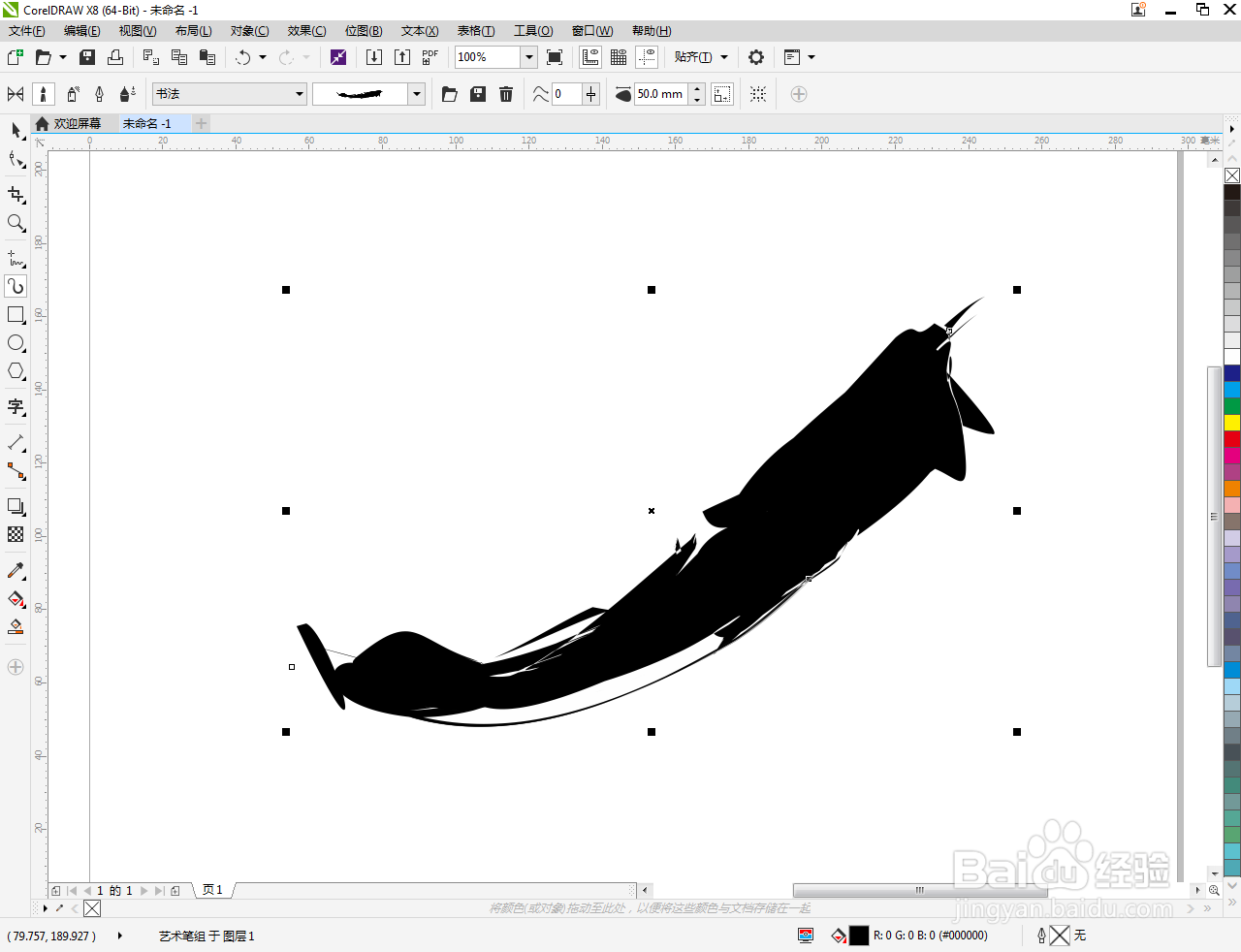Open the 文件 (File) menu
The width and height of the screenshot is (1241, 952).
(x=27, y=31)
